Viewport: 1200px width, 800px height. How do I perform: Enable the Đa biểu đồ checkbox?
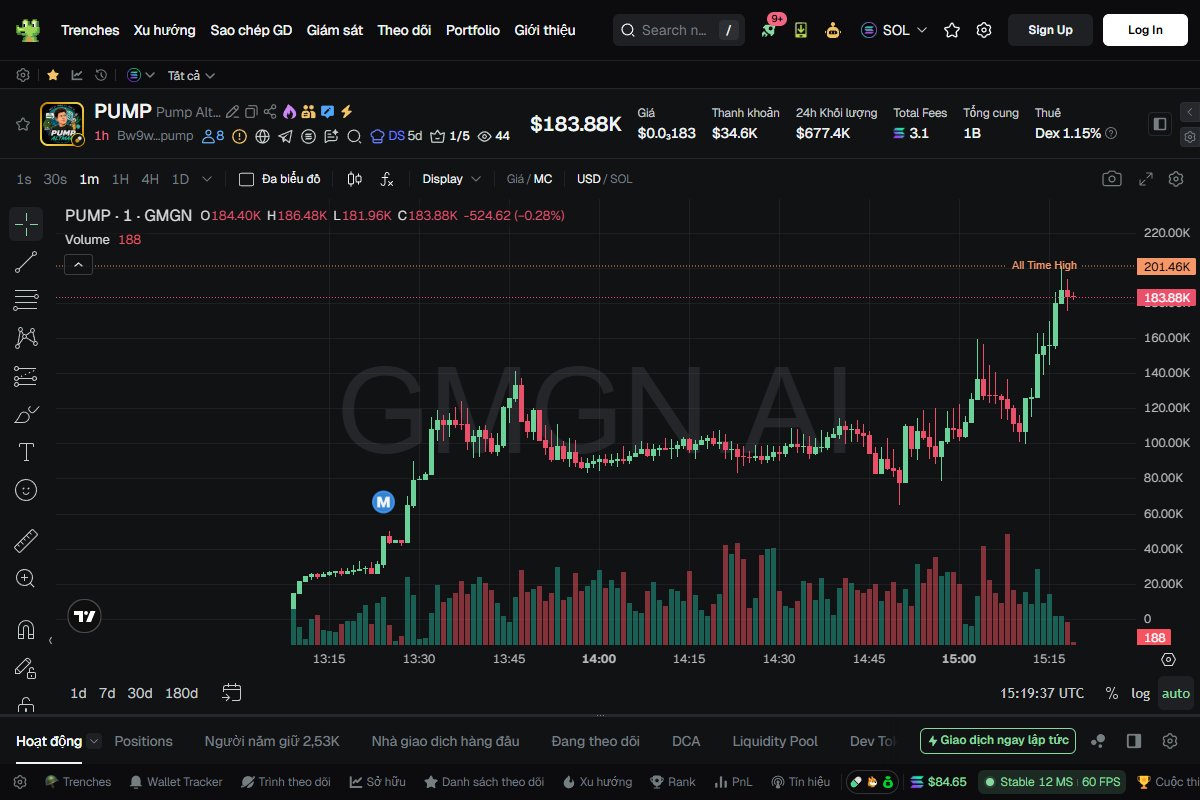pos(246,179)
